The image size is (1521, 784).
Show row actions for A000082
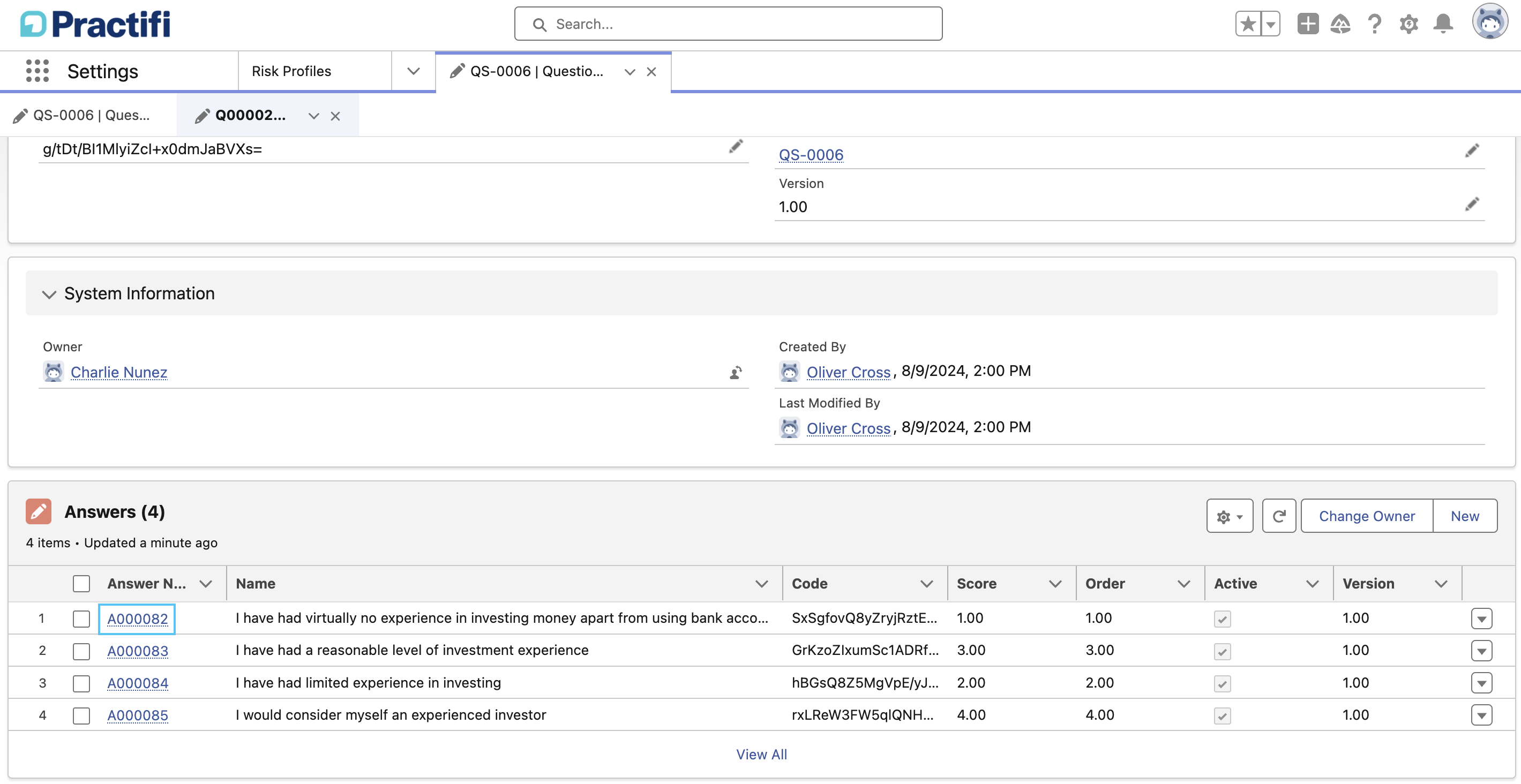click(x=1481, y=619)
